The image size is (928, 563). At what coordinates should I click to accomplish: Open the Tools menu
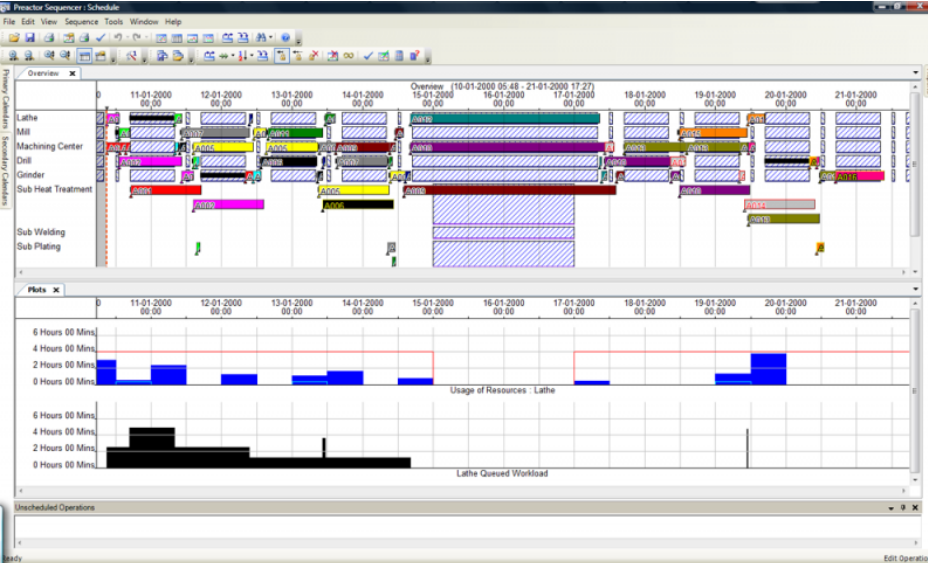[x=114, y=21]
